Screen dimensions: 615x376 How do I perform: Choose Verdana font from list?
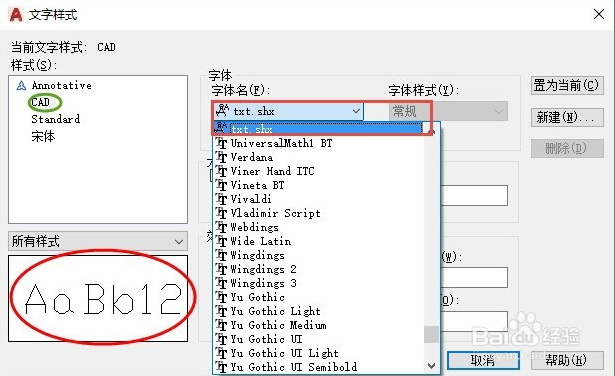point(251,157)
